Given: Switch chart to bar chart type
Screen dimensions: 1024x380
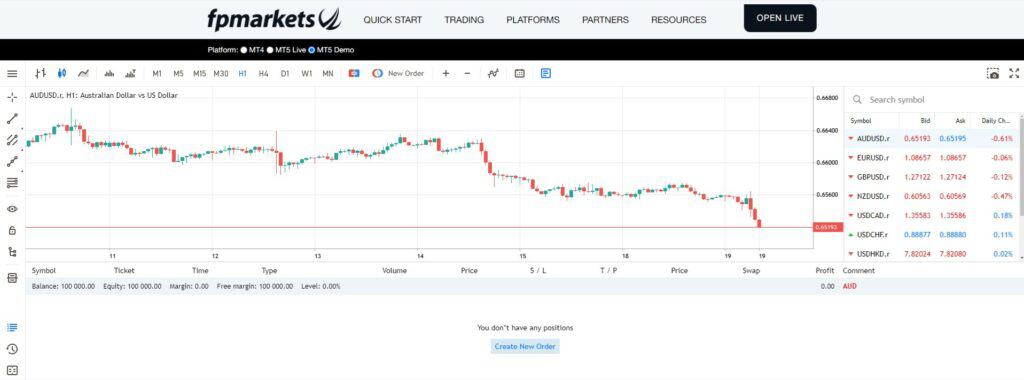Looking at the screenshot, I should pos(40,74).
